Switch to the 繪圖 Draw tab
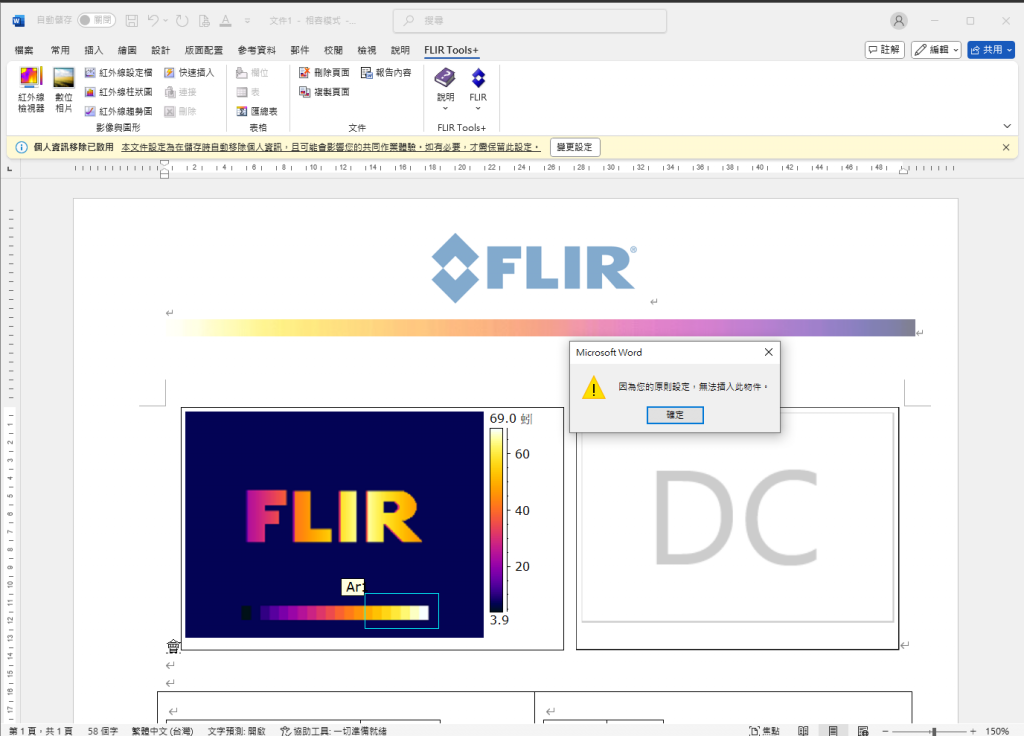The width and height of the screenshot is (1024, 736). coord(127,50)
